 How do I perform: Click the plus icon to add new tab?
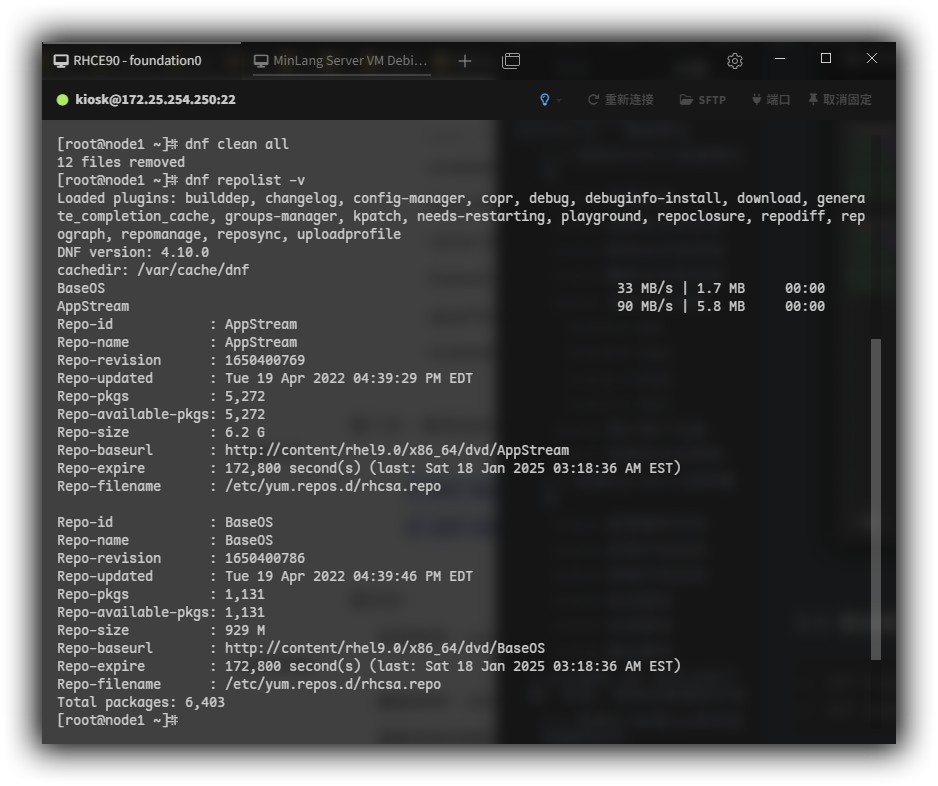[465, 61]
